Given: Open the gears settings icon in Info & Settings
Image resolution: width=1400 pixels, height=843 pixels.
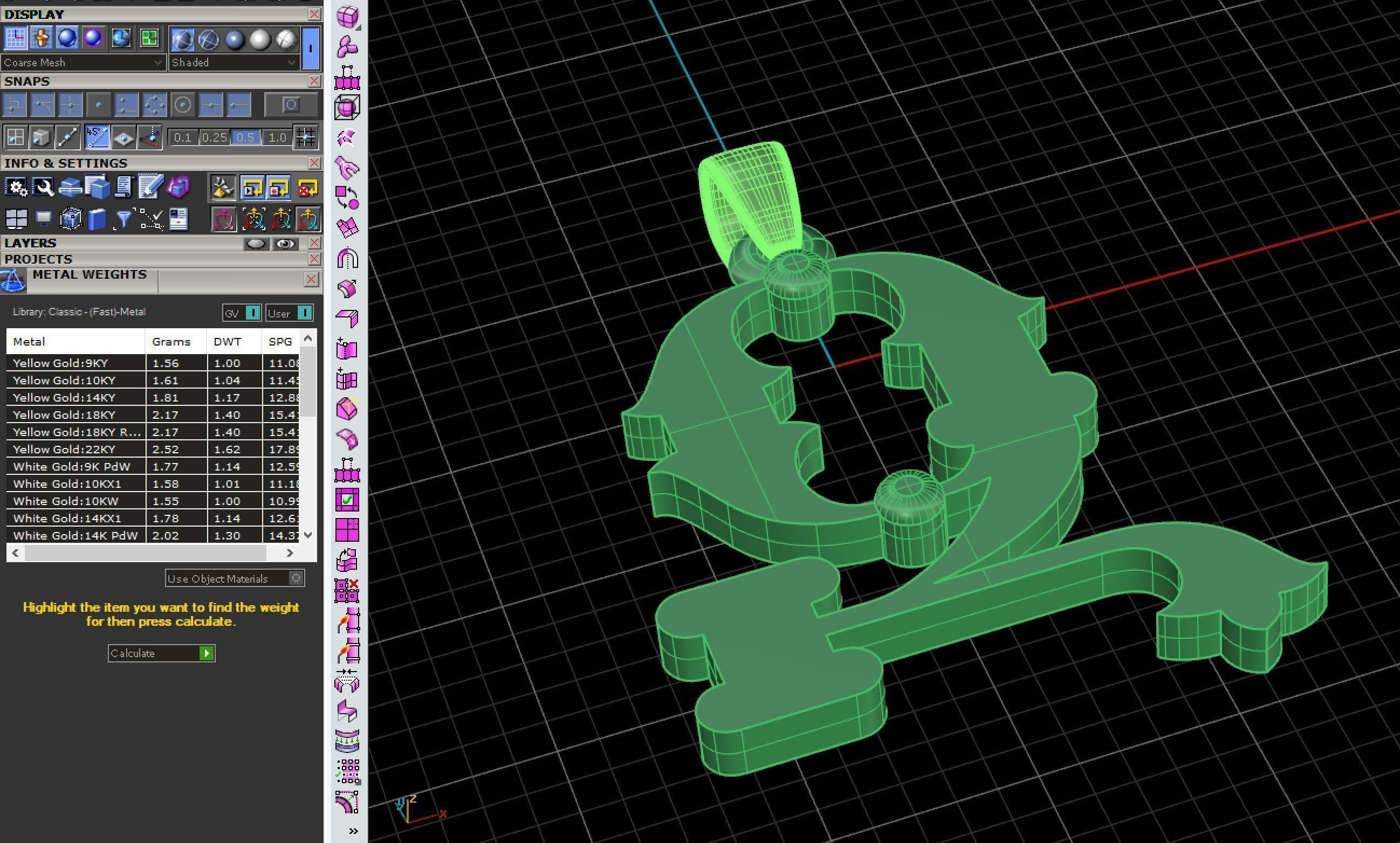Looking at the screenshot, I should (x=16, y=188).
